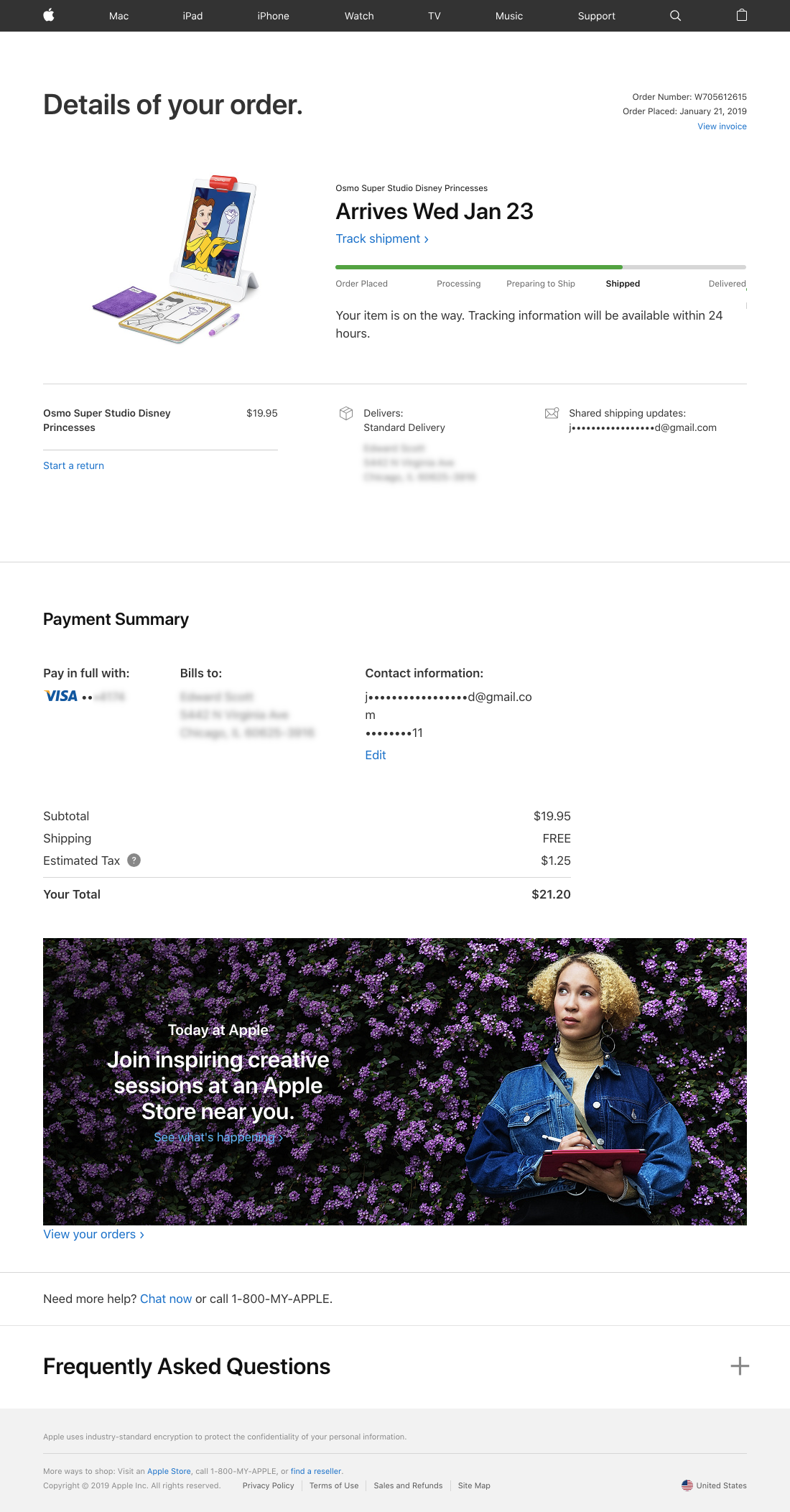Click the shared updates envelope icon
Image resolution: width=790 pixels, height=1512 pixels.
pyautogui.click(x=552, y=413)
